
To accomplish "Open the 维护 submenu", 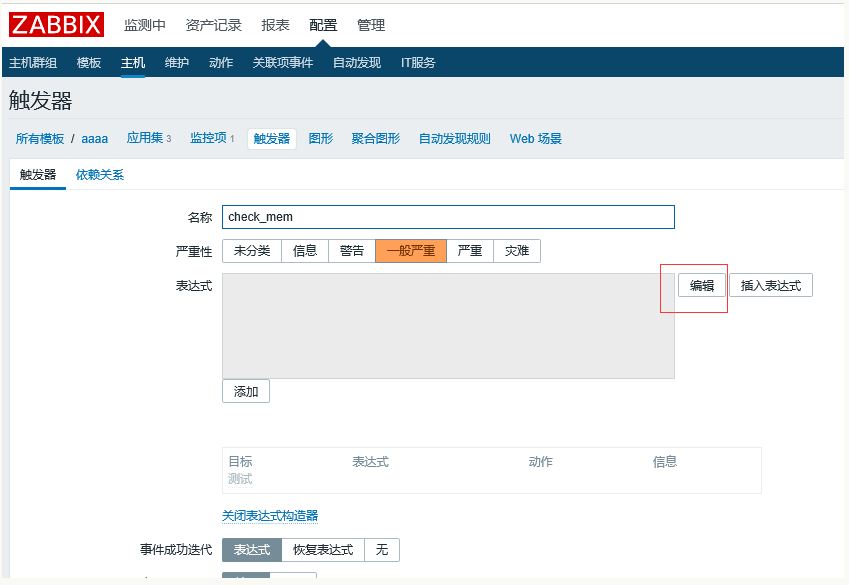I will point(177,63).
